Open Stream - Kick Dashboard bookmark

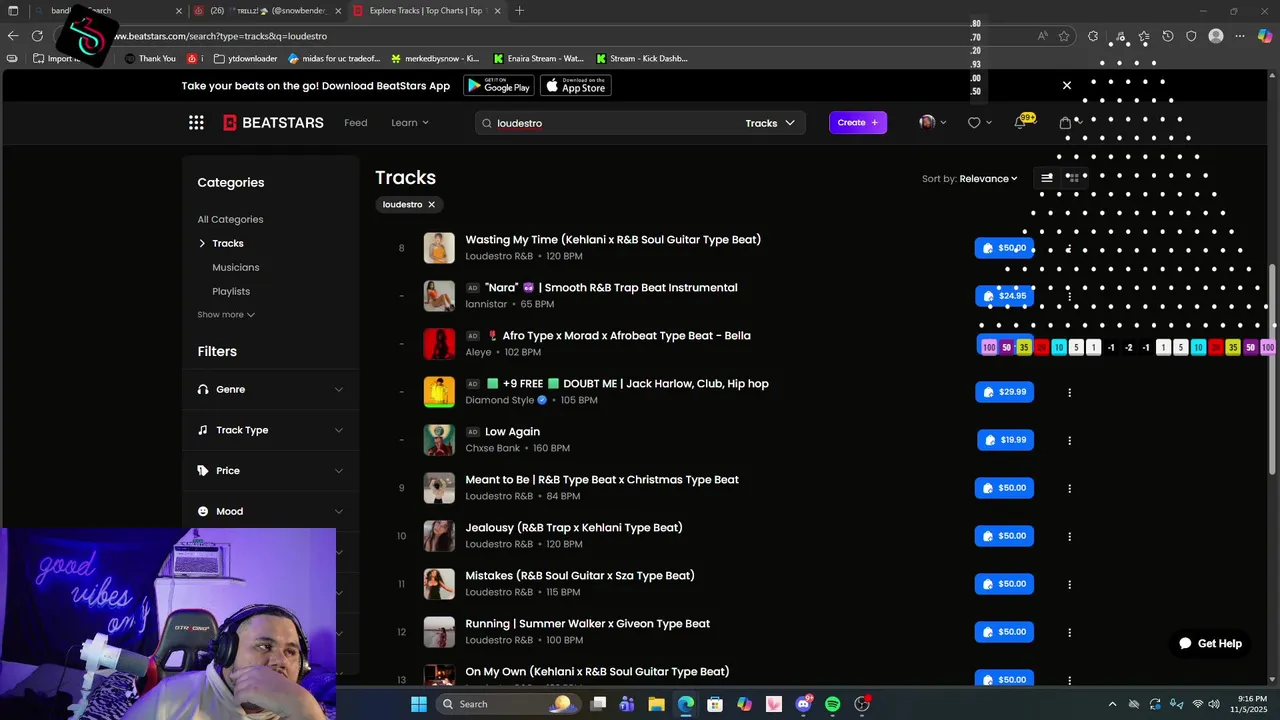[642, 58]
